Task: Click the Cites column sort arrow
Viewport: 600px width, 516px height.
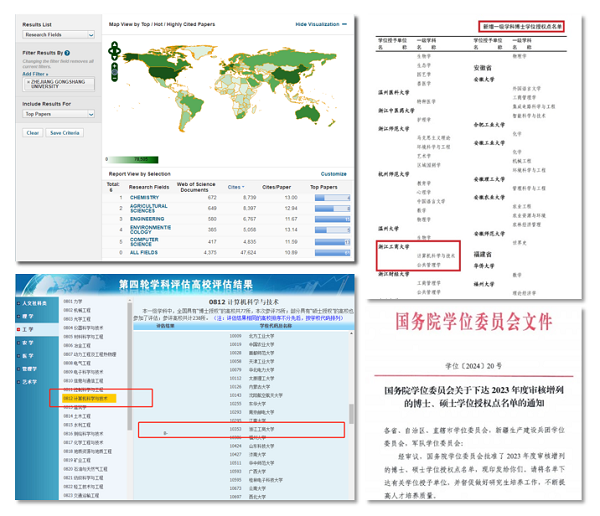Action: click(243, 187)
